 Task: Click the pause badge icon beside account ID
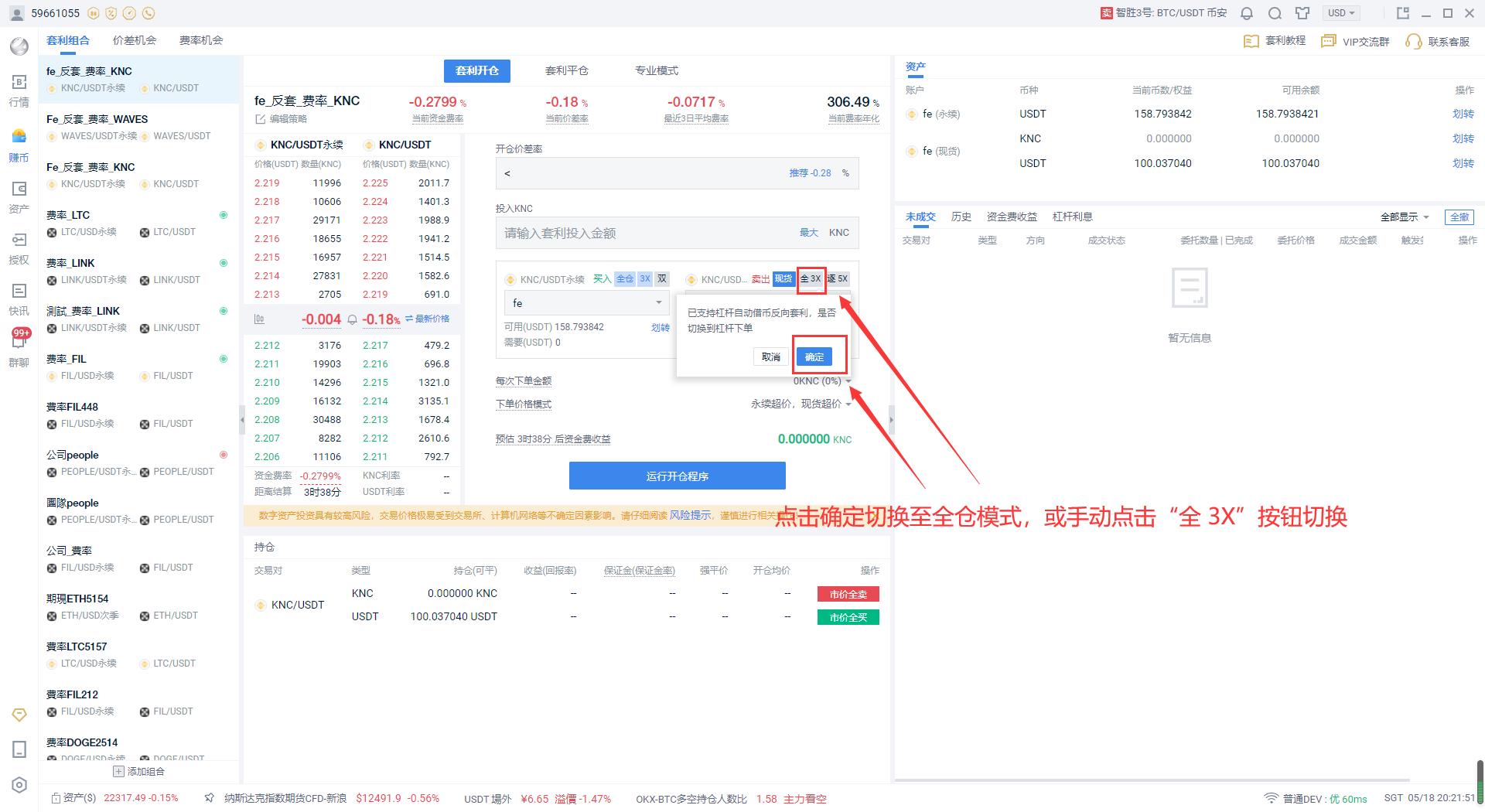click(94, 13)
